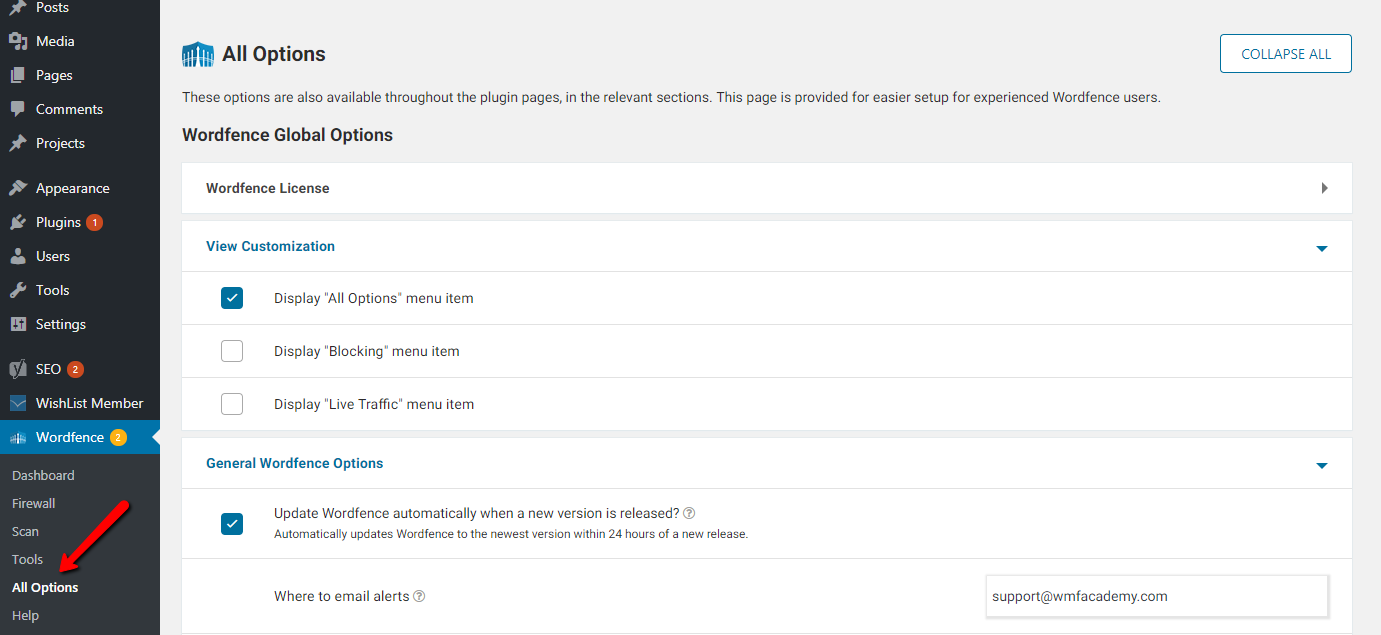Click the Pages icon in sidebar
Screen dimensions: 1381x635
pyautogui.click(x=18, y=75)
